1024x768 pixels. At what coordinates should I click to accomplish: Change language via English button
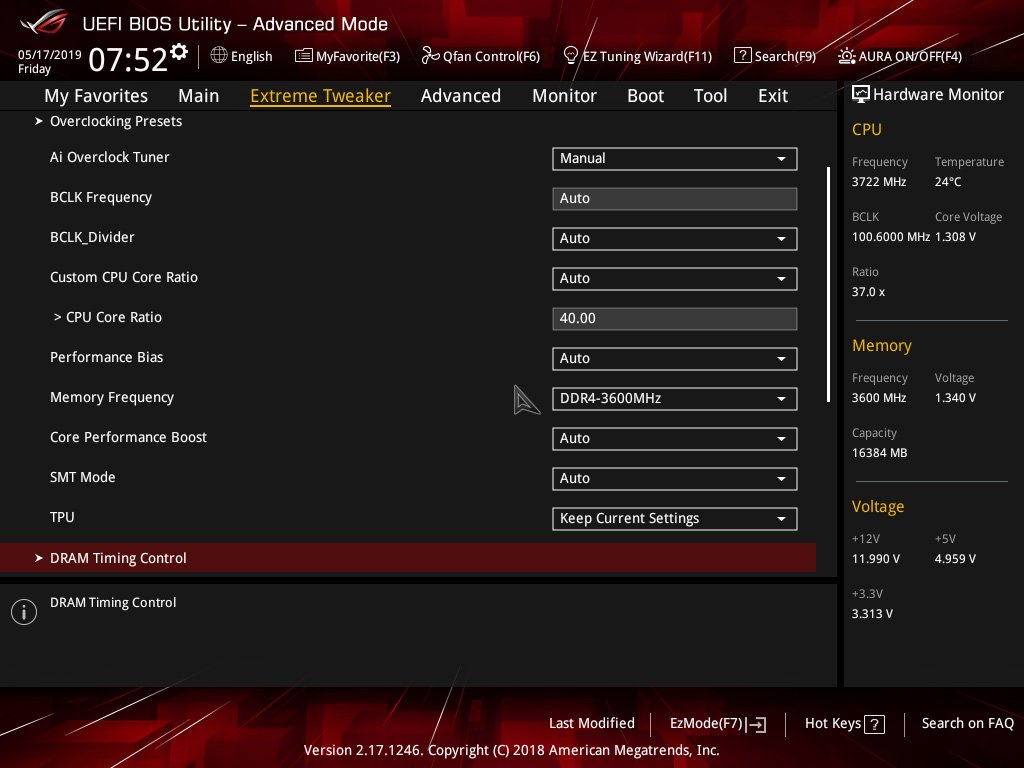(x=242, y=56)
